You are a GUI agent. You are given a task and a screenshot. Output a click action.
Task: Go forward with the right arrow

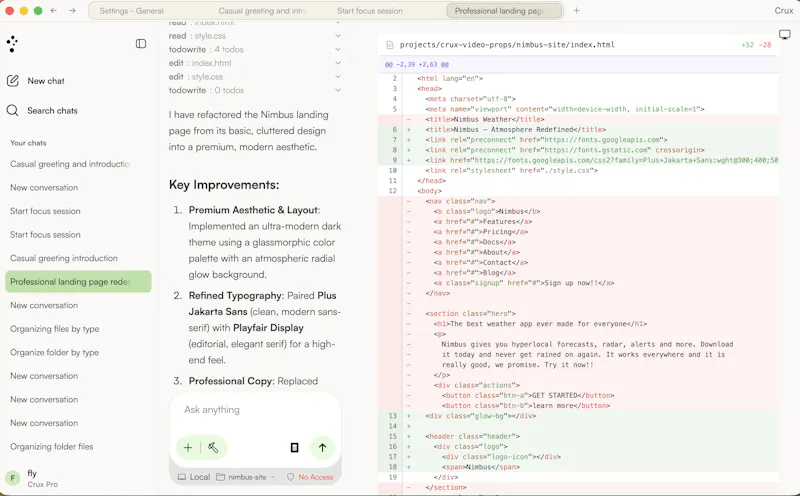tap(72, 10)
